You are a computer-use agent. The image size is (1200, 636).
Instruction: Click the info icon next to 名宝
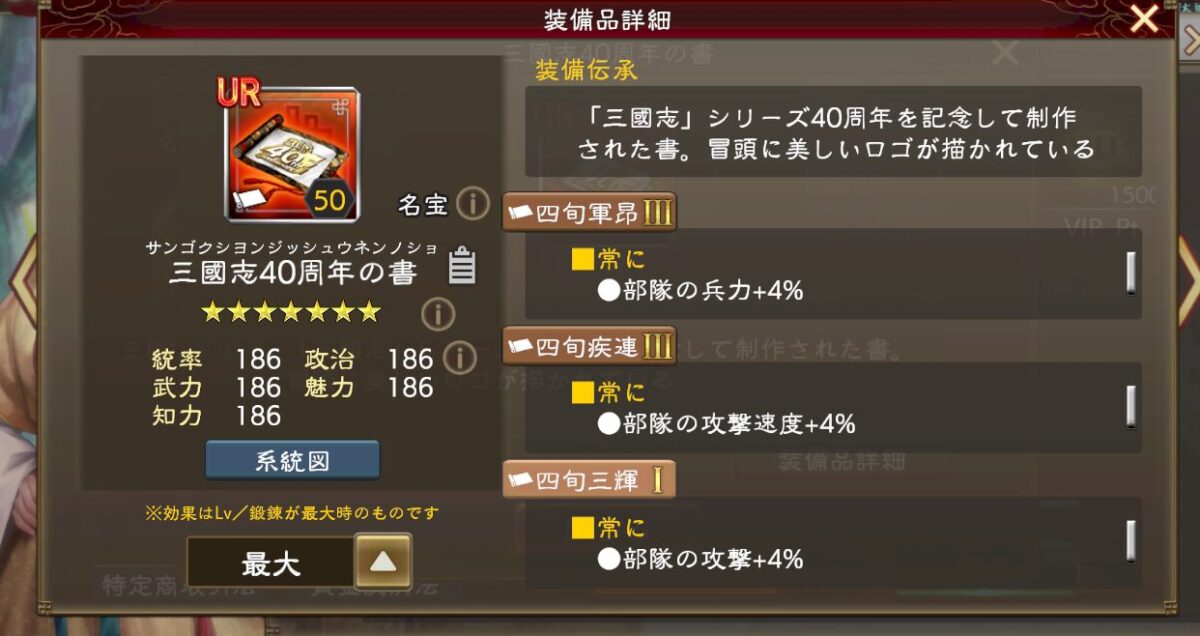472,204
